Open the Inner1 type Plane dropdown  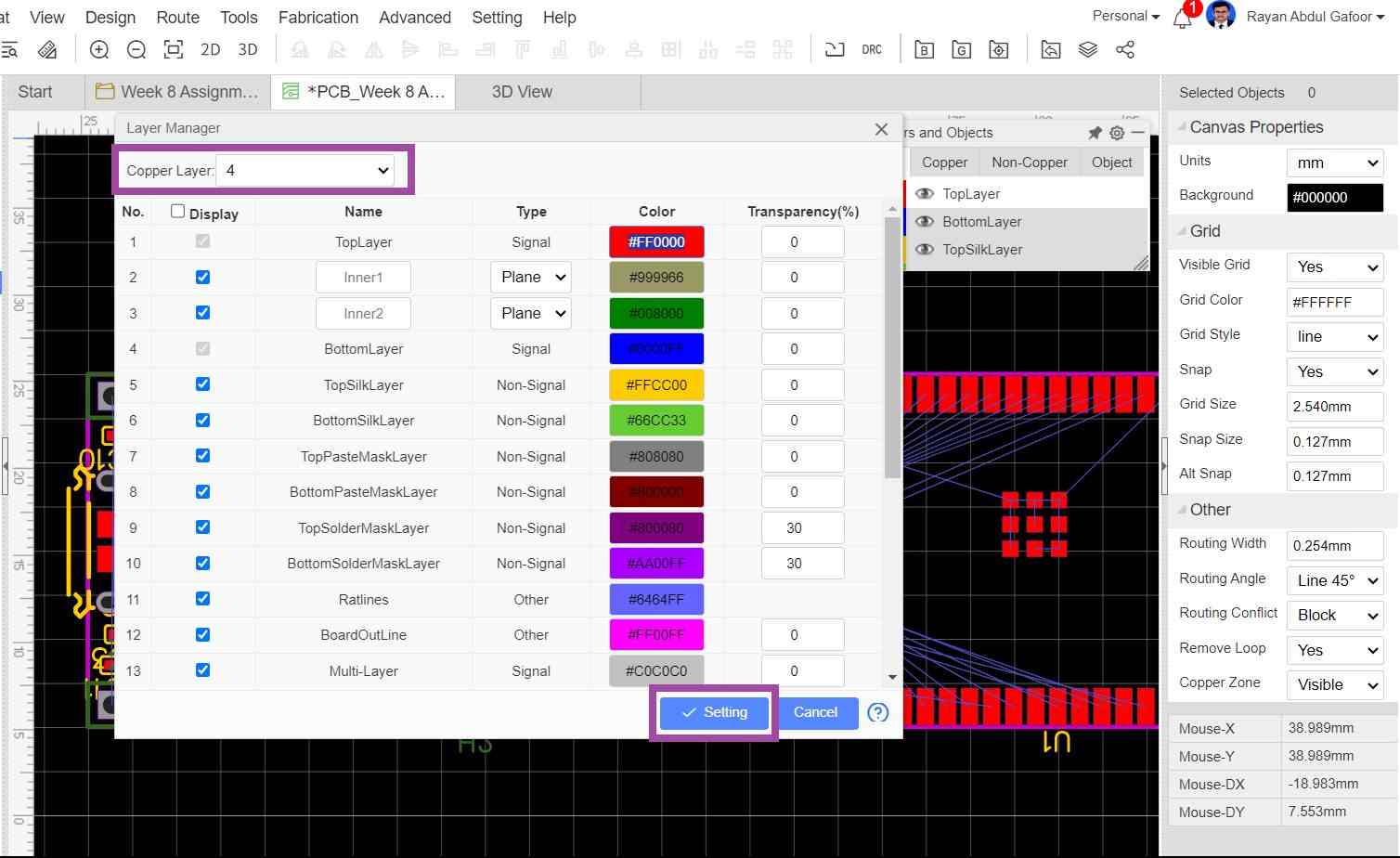[x=530, y=278]
